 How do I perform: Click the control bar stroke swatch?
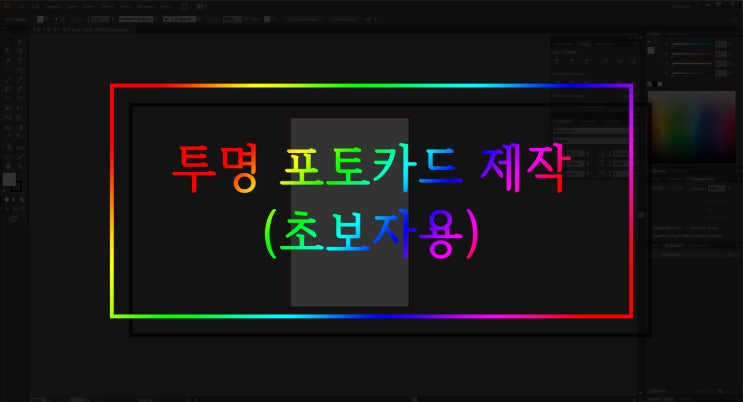[x=55, y=19]
